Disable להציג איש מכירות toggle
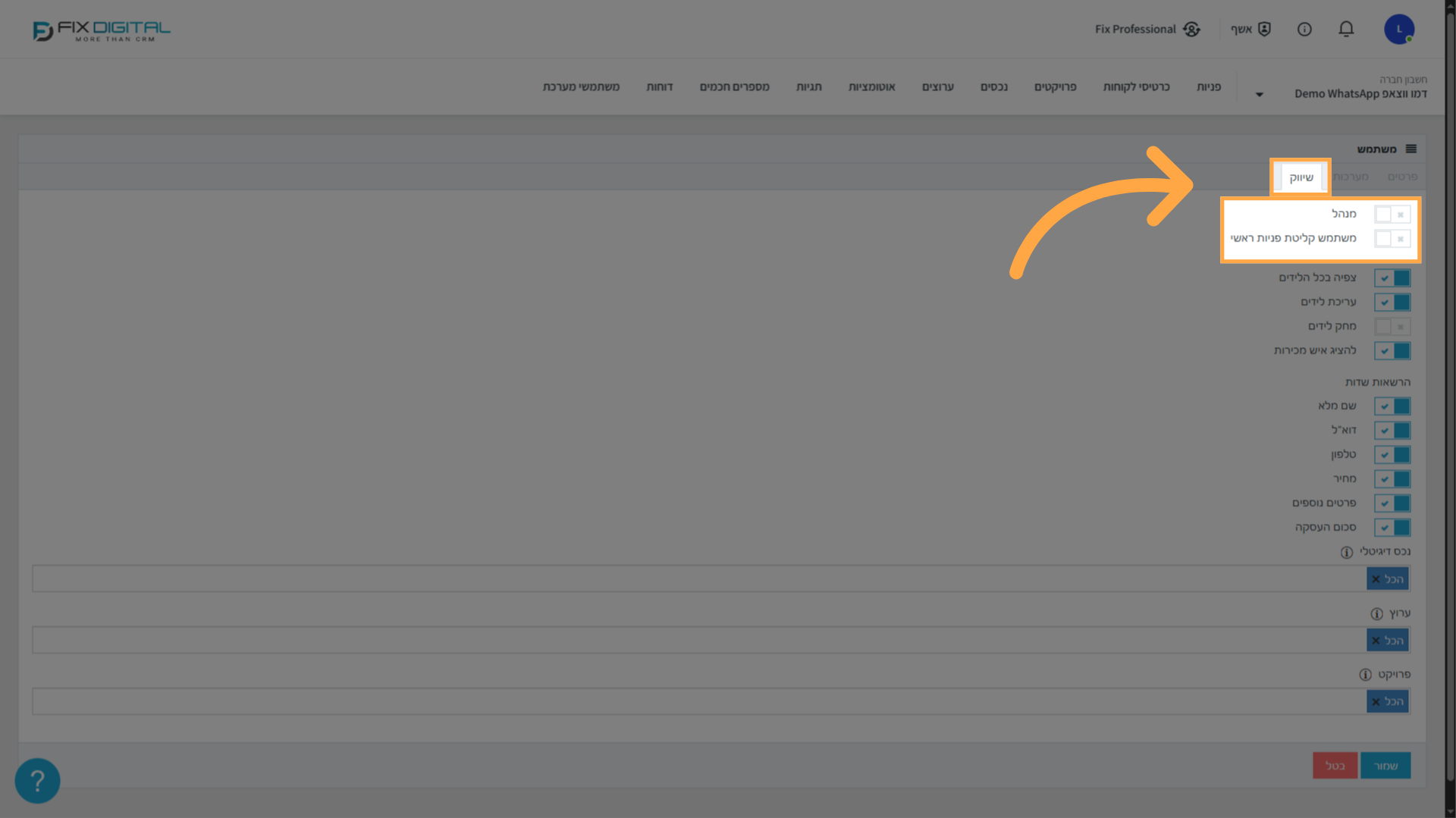The width and height of the screenshot is (1456, 818). pyautogui.click(x=1392, y=351)
